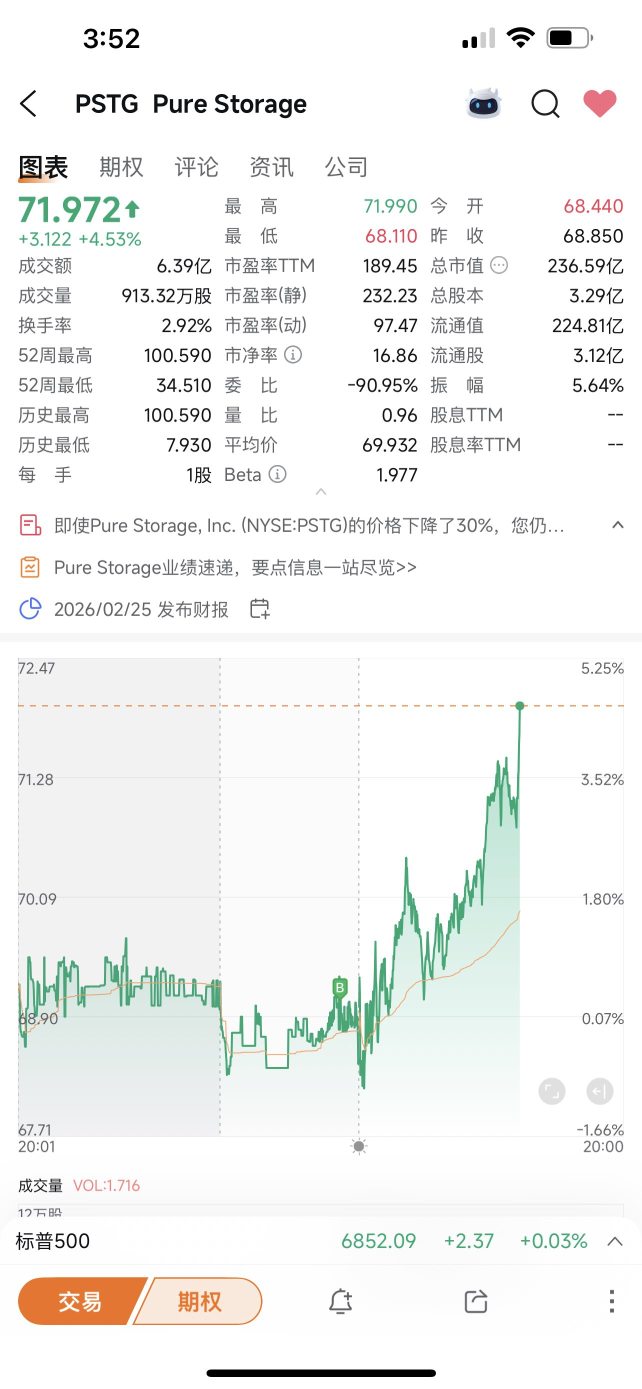Tap the current price 71.972
Image resolution: width=642 pixels, height=1389 pixels.
(x=69, y=210)
